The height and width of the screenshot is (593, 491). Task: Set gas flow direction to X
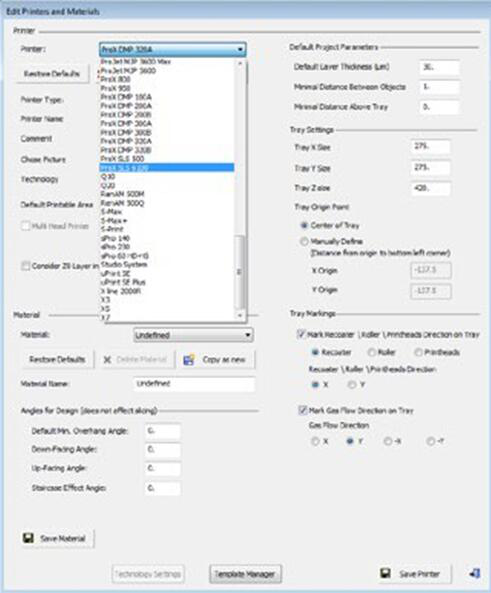click(x=315, y=441)
